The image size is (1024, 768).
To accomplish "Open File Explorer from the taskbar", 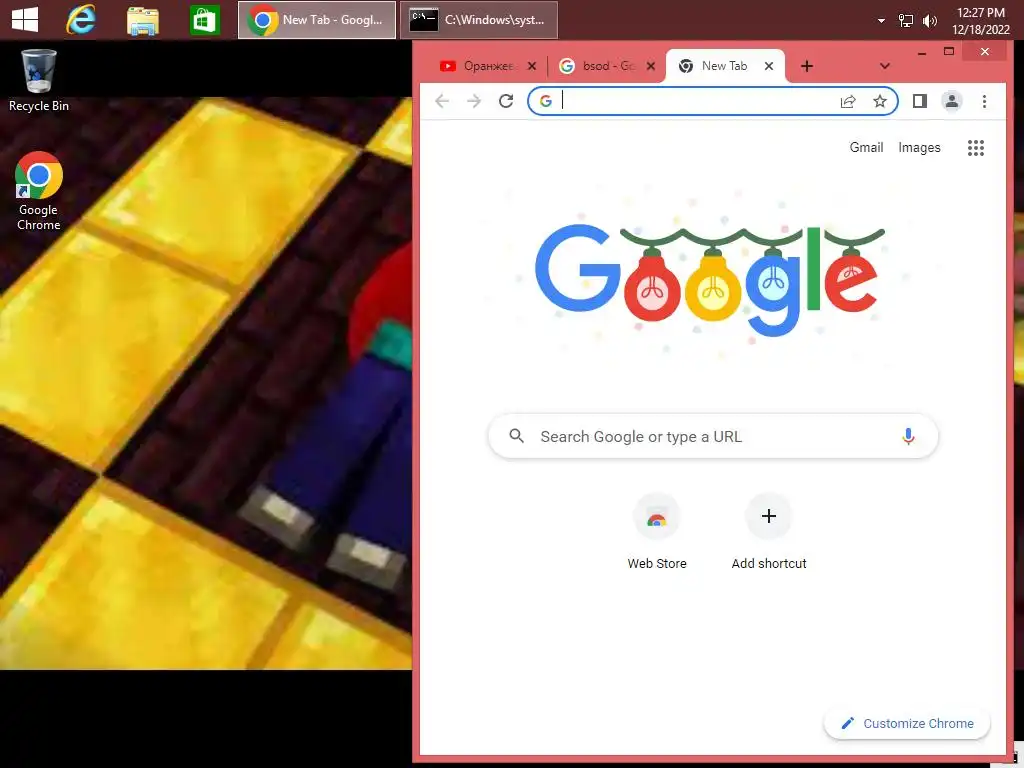I will pyautogui.click(x=142, y=21).
